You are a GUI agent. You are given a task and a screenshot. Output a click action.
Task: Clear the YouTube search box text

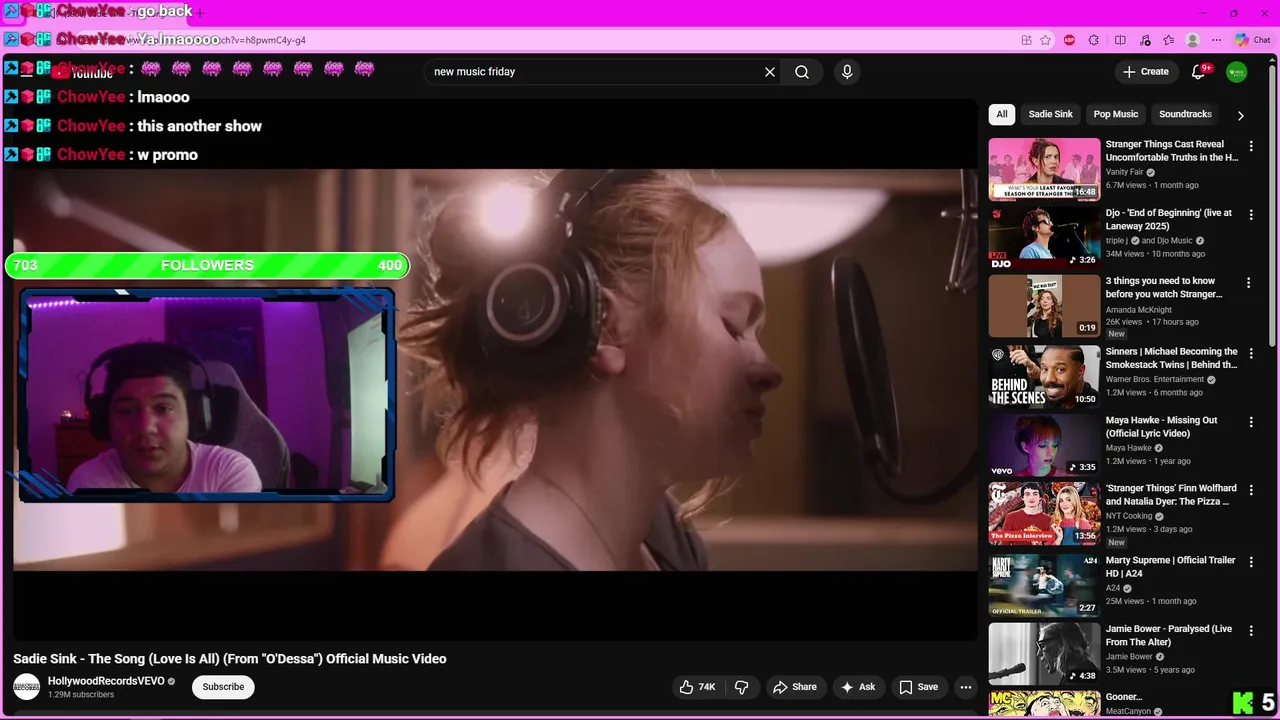pyautogui.click(x=770, y=72)
